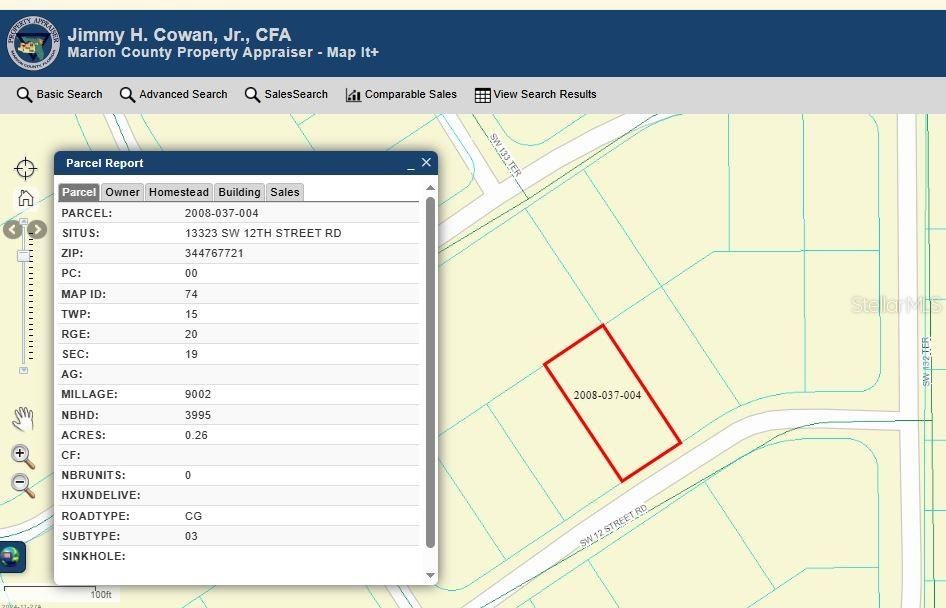Click the View Search Results grid icon
Image resolution: width=946 pixels, height=608 pixels.
coord(481,95)
